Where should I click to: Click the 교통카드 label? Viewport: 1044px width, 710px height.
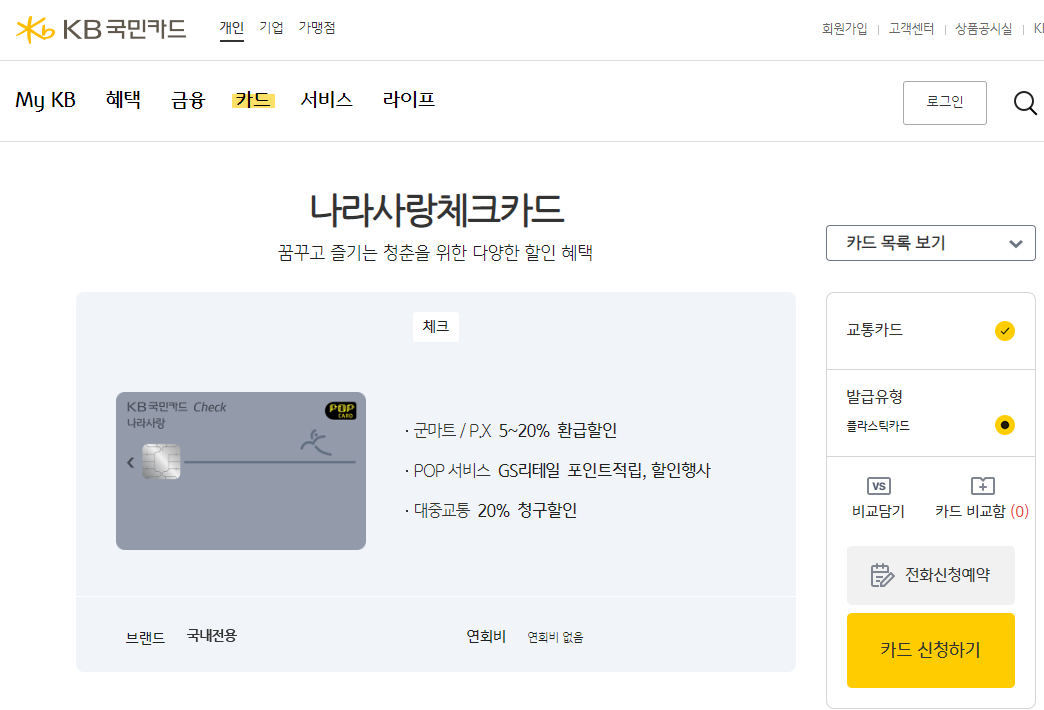[x=874, y=330]
